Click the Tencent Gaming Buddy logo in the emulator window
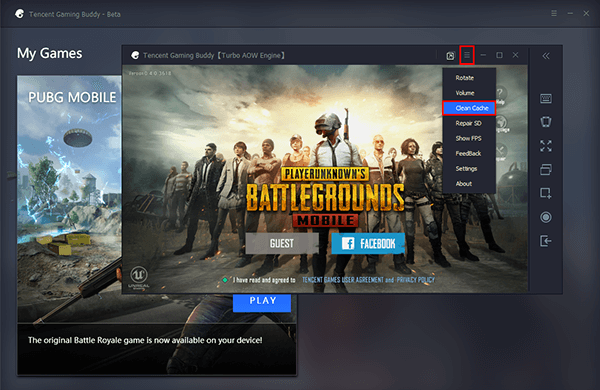Image resolution: width=600 pixels, height=390 pixels. point(135,55)
